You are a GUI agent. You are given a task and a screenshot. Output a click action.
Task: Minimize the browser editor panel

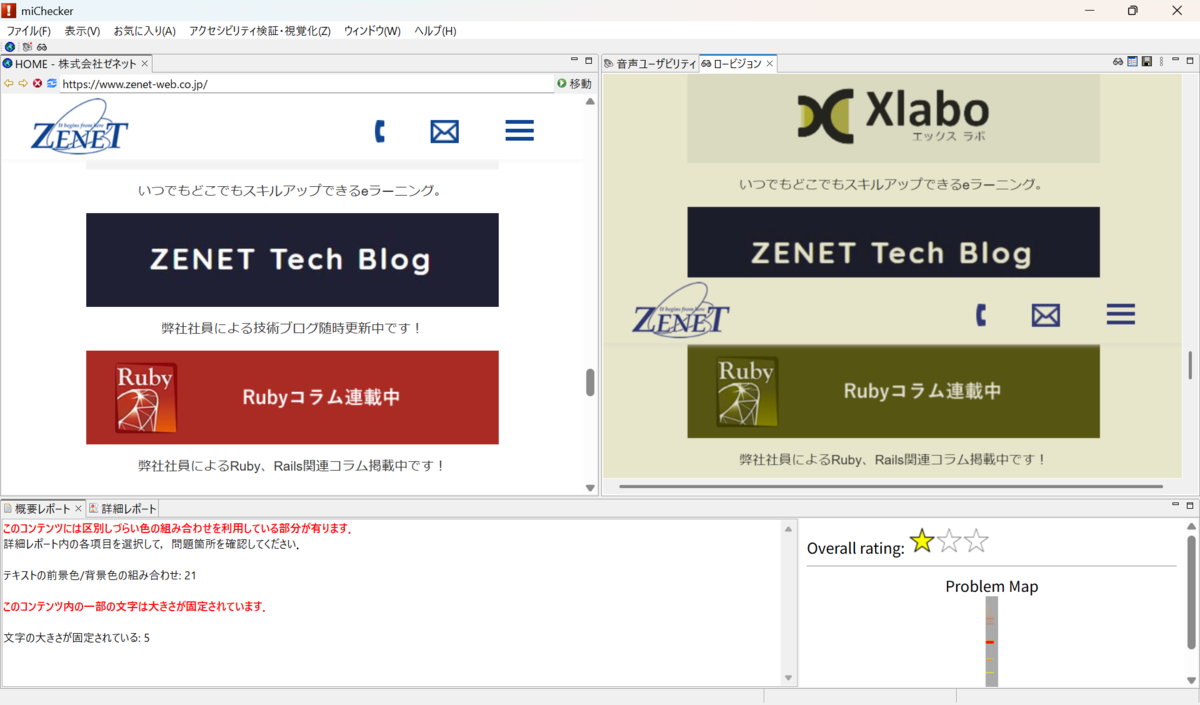point(574,61)
